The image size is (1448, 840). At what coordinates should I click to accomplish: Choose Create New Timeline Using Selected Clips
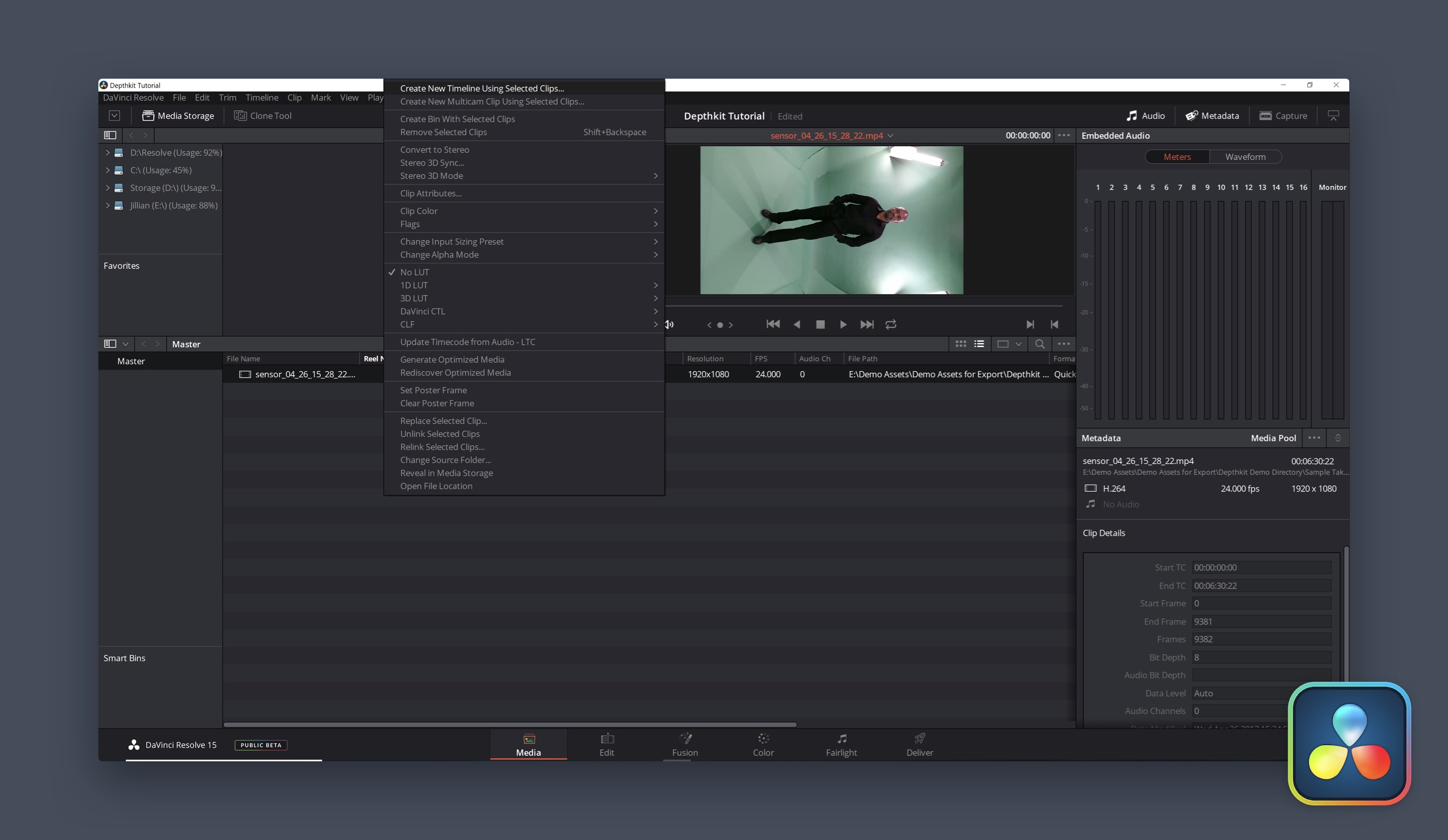click(x=482, y=89)
